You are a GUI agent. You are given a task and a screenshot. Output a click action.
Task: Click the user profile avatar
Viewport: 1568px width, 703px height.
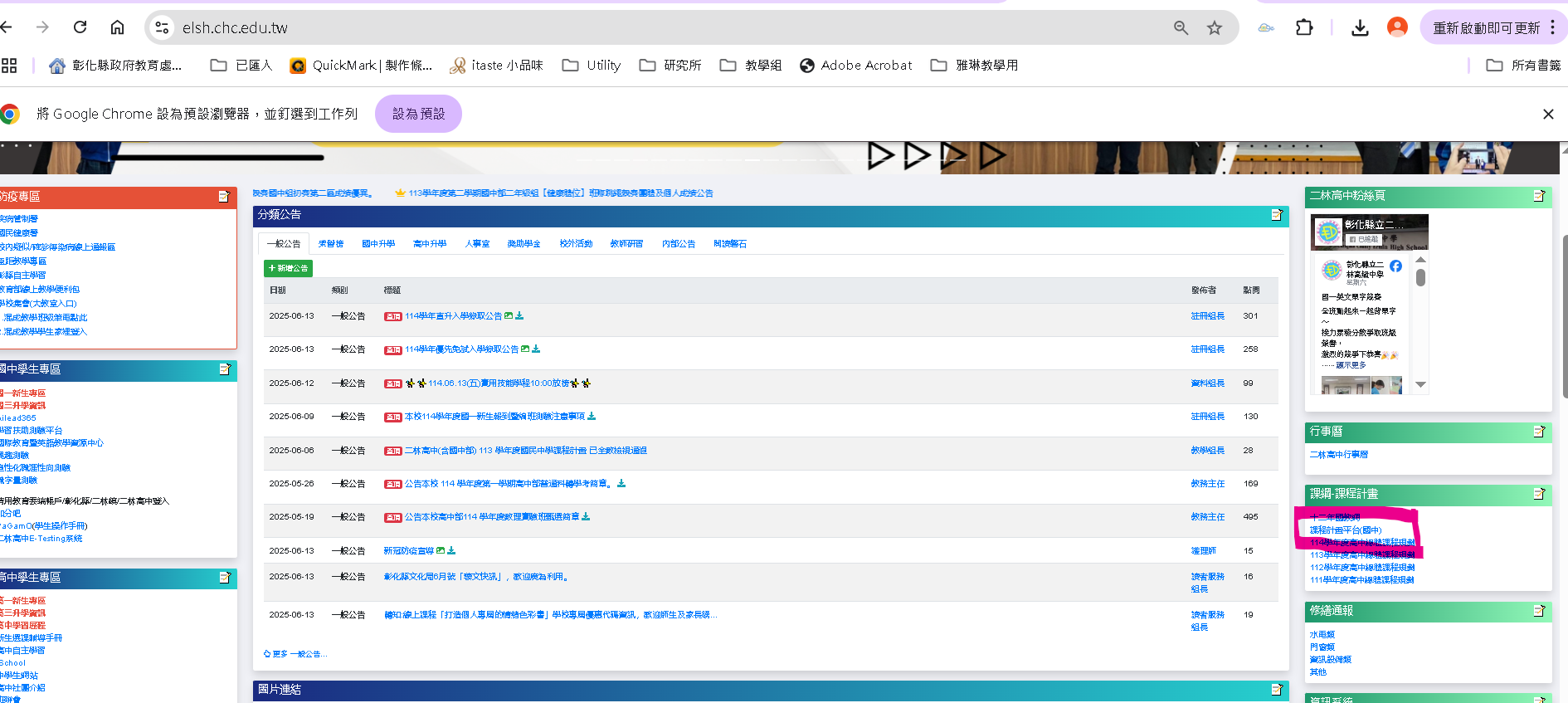[x=1397, y=28]
